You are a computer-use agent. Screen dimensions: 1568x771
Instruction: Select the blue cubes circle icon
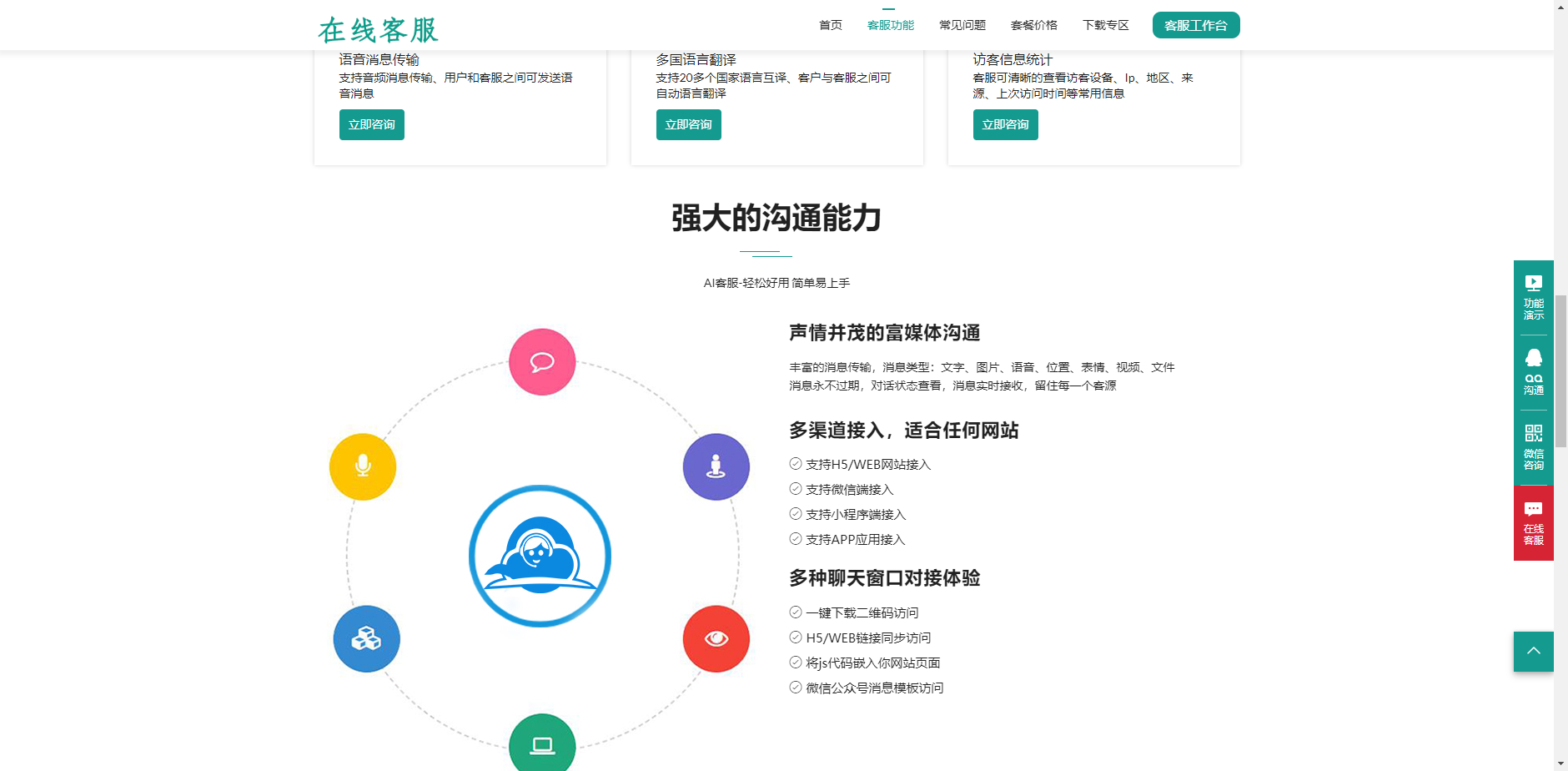pos(366,639)
